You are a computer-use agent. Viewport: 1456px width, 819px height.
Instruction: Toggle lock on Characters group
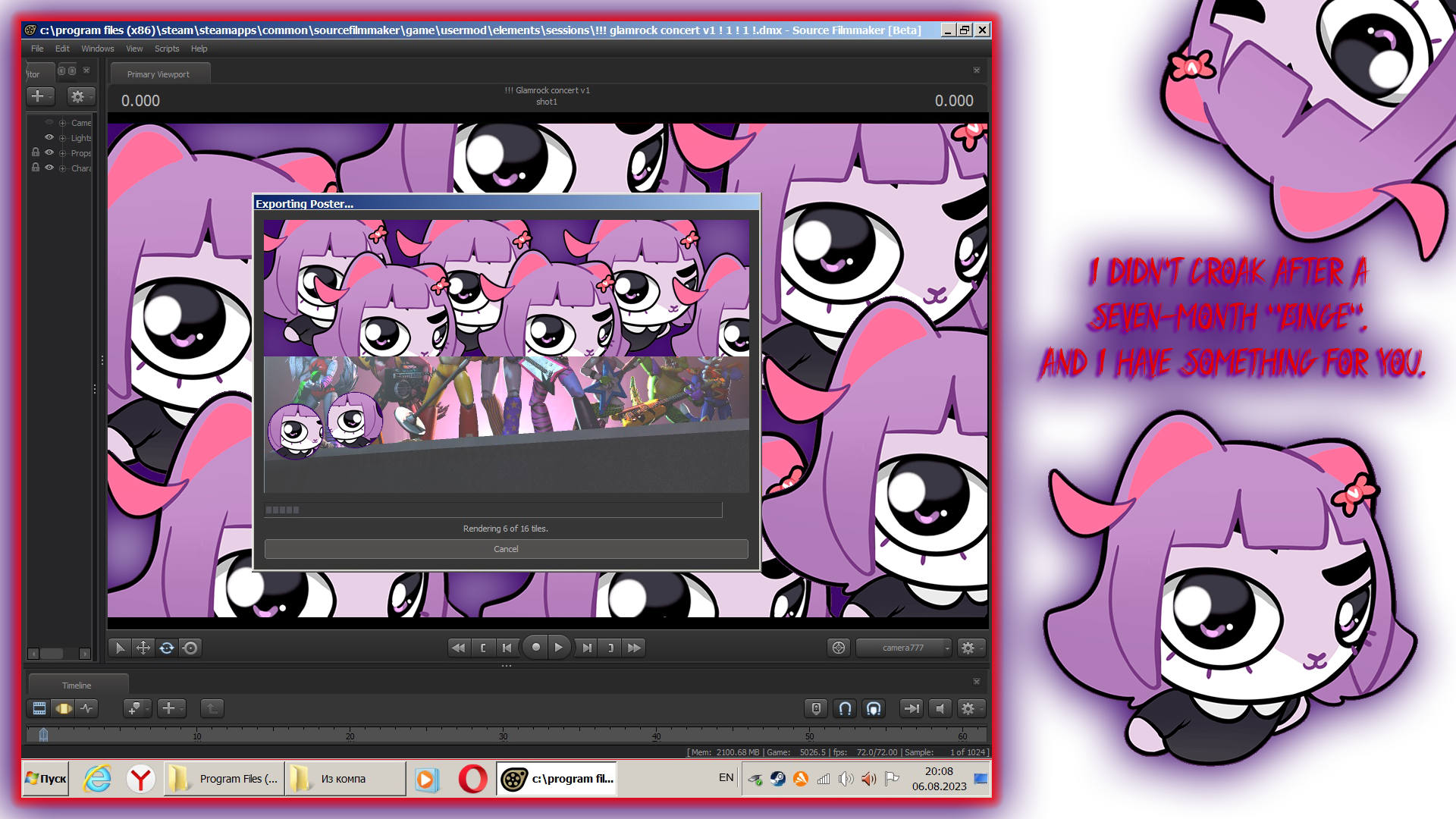[x=36, y=168]
